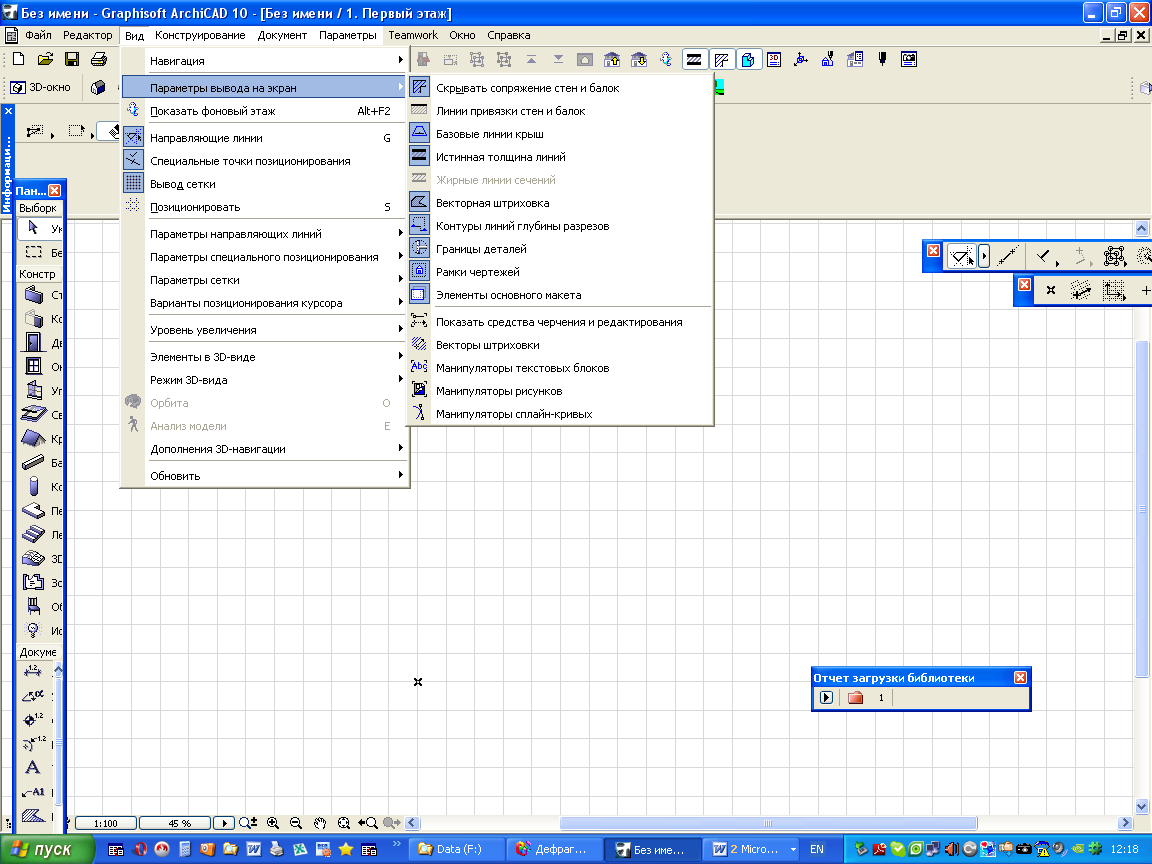Viewport: 1152px width, 864px height.
Task: Select the Roof tool icon (Кр)
Action: pos(33,438)
